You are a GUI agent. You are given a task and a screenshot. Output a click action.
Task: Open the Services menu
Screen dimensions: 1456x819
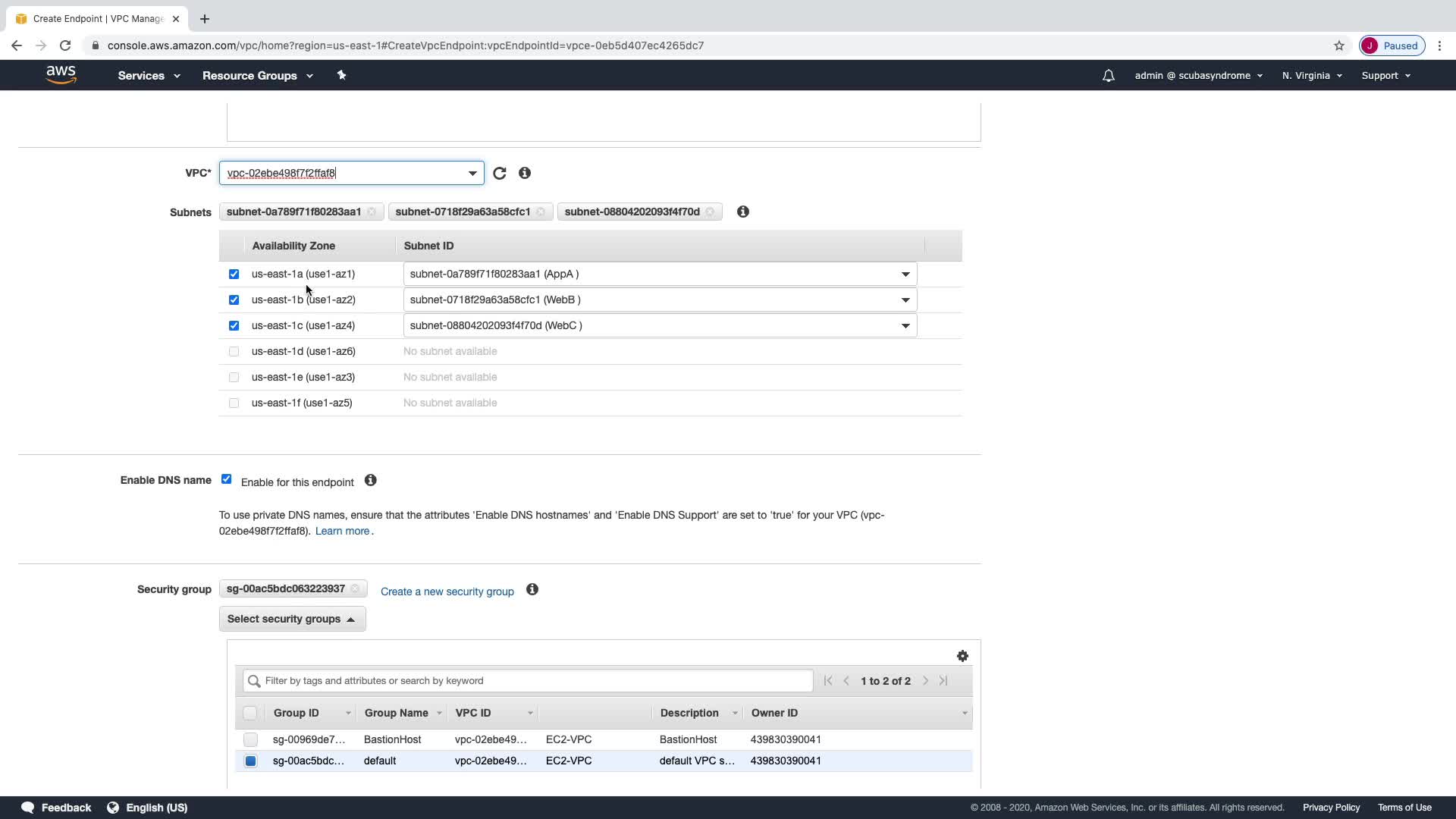(149, 76)
